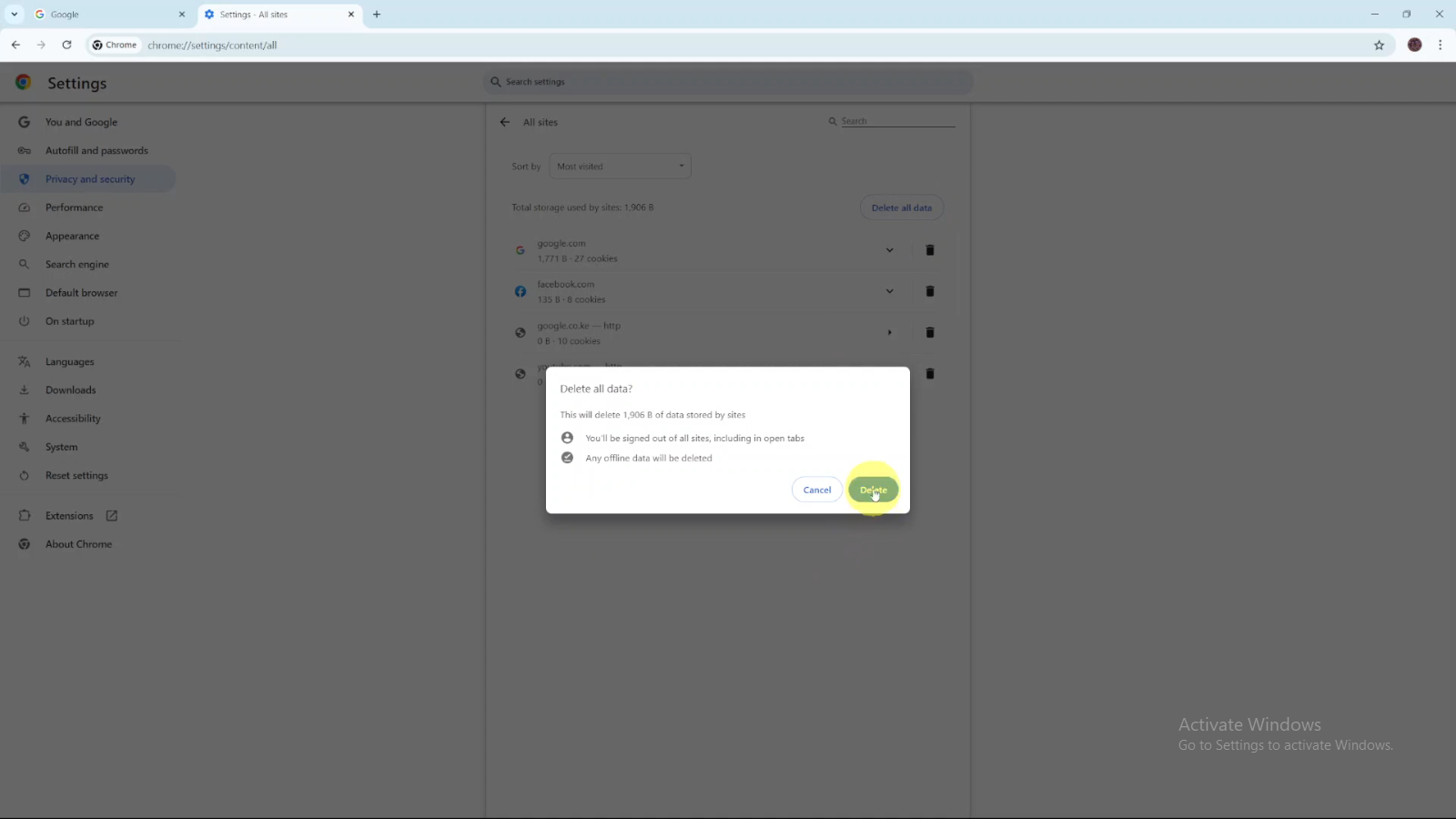Viewport: 1456px width, 819px height.
Task: Open On startup settings
Action: 69,321
